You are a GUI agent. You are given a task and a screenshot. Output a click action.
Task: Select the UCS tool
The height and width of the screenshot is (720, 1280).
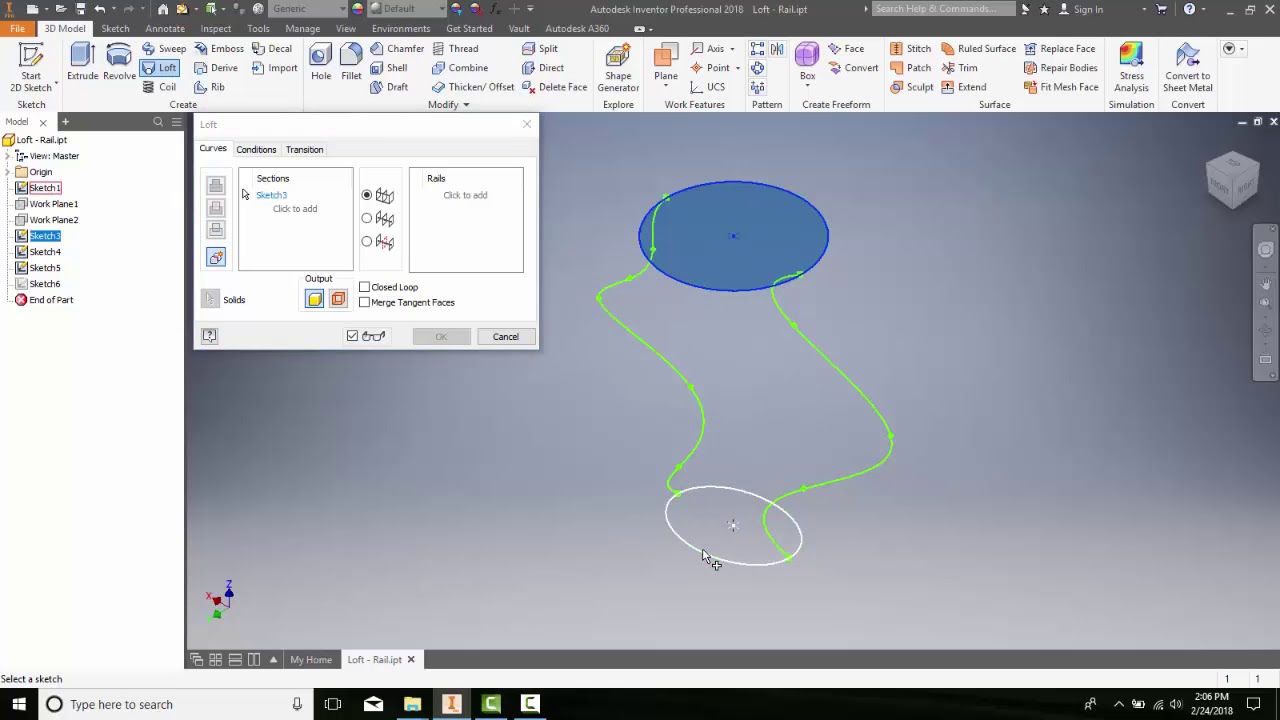pos(707,87)
